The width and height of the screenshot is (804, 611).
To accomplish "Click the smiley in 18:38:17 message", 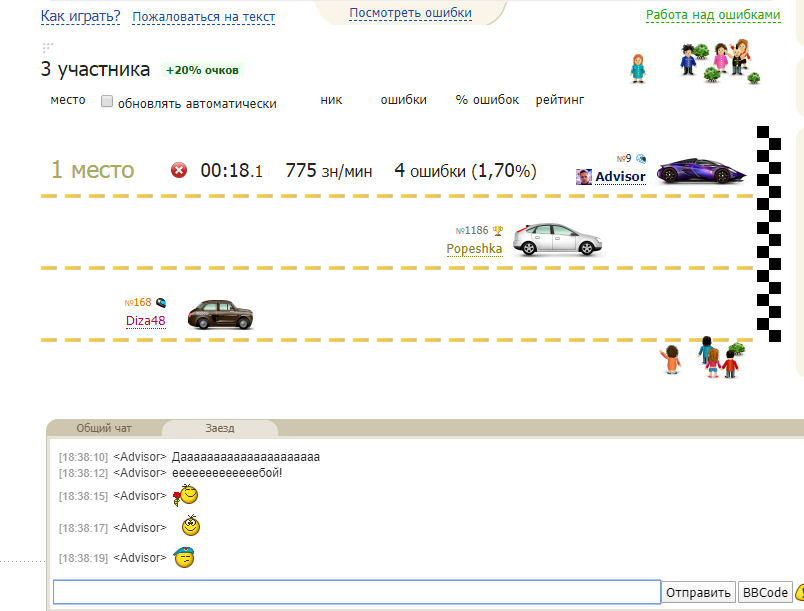I will point(191,526).
